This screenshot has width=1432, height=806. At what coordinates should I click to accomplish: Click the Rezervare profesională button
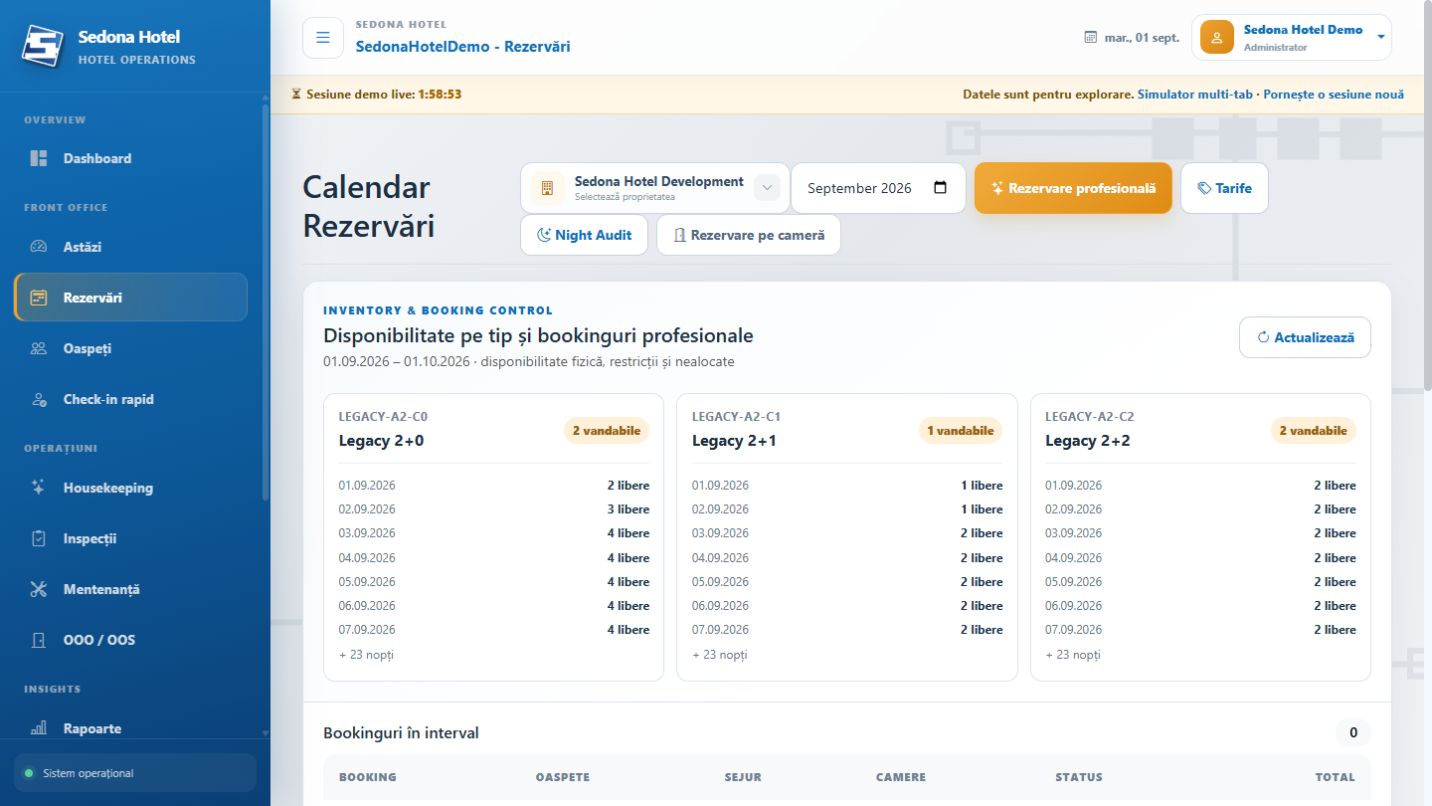pos(1073,188)
